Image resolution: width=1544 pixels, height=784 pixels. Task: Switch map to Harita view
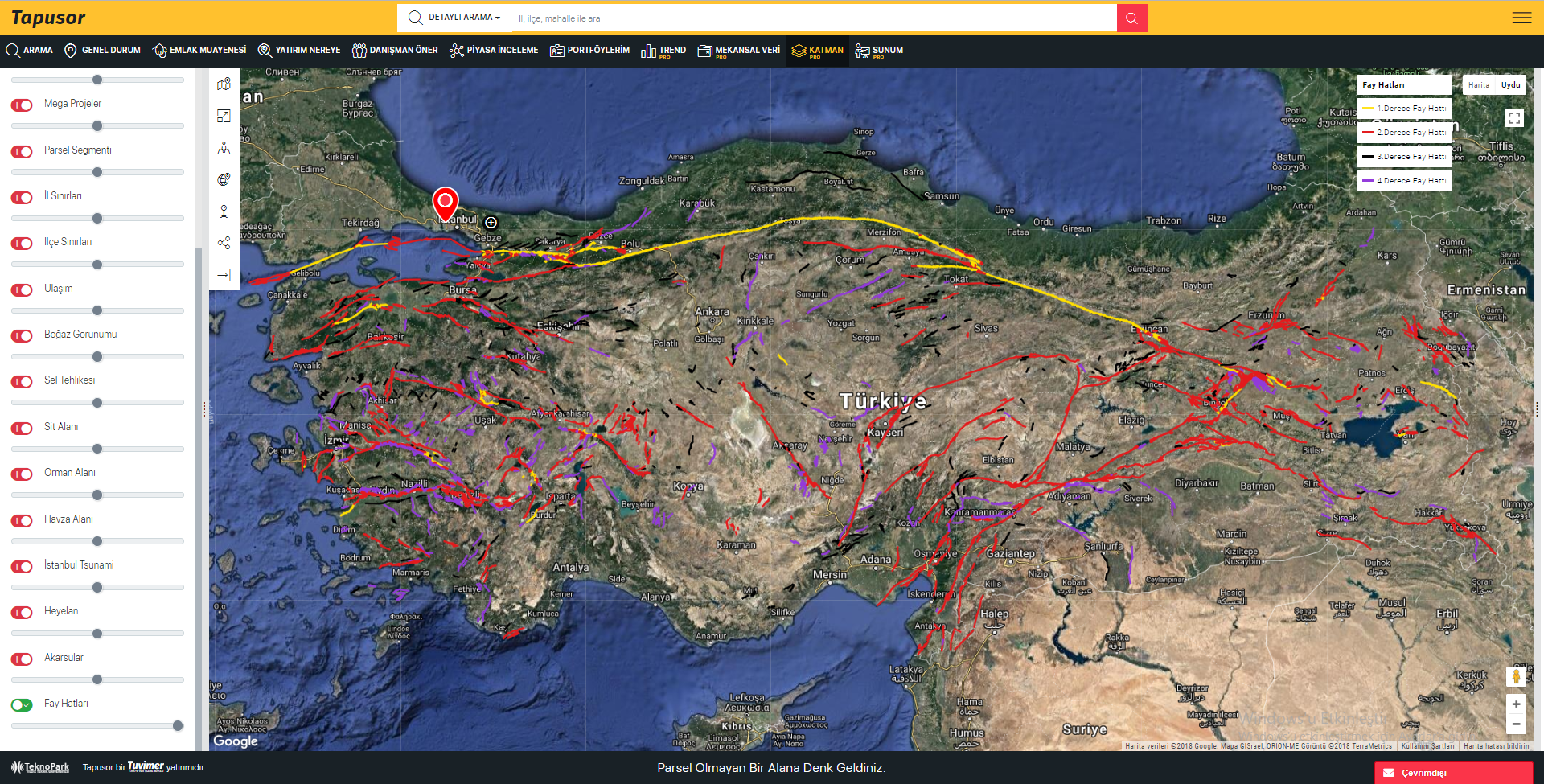(x=1478, y=85)
